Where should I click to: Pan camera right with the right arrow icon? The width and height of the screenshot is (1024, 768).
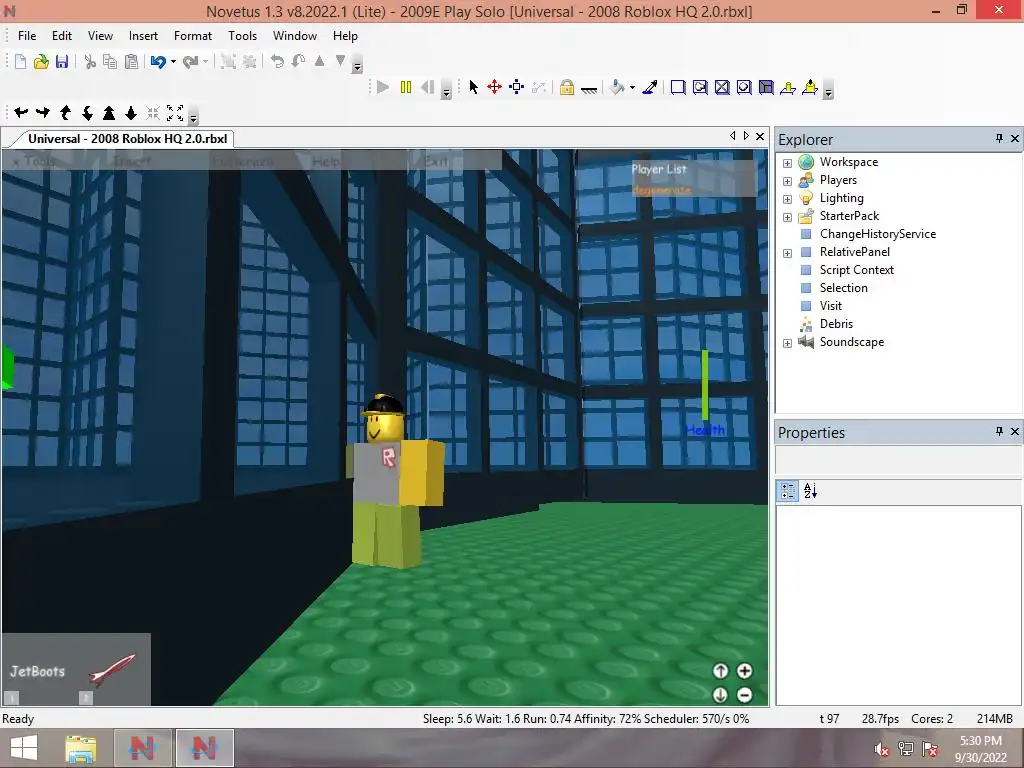[x=43, y=113]
